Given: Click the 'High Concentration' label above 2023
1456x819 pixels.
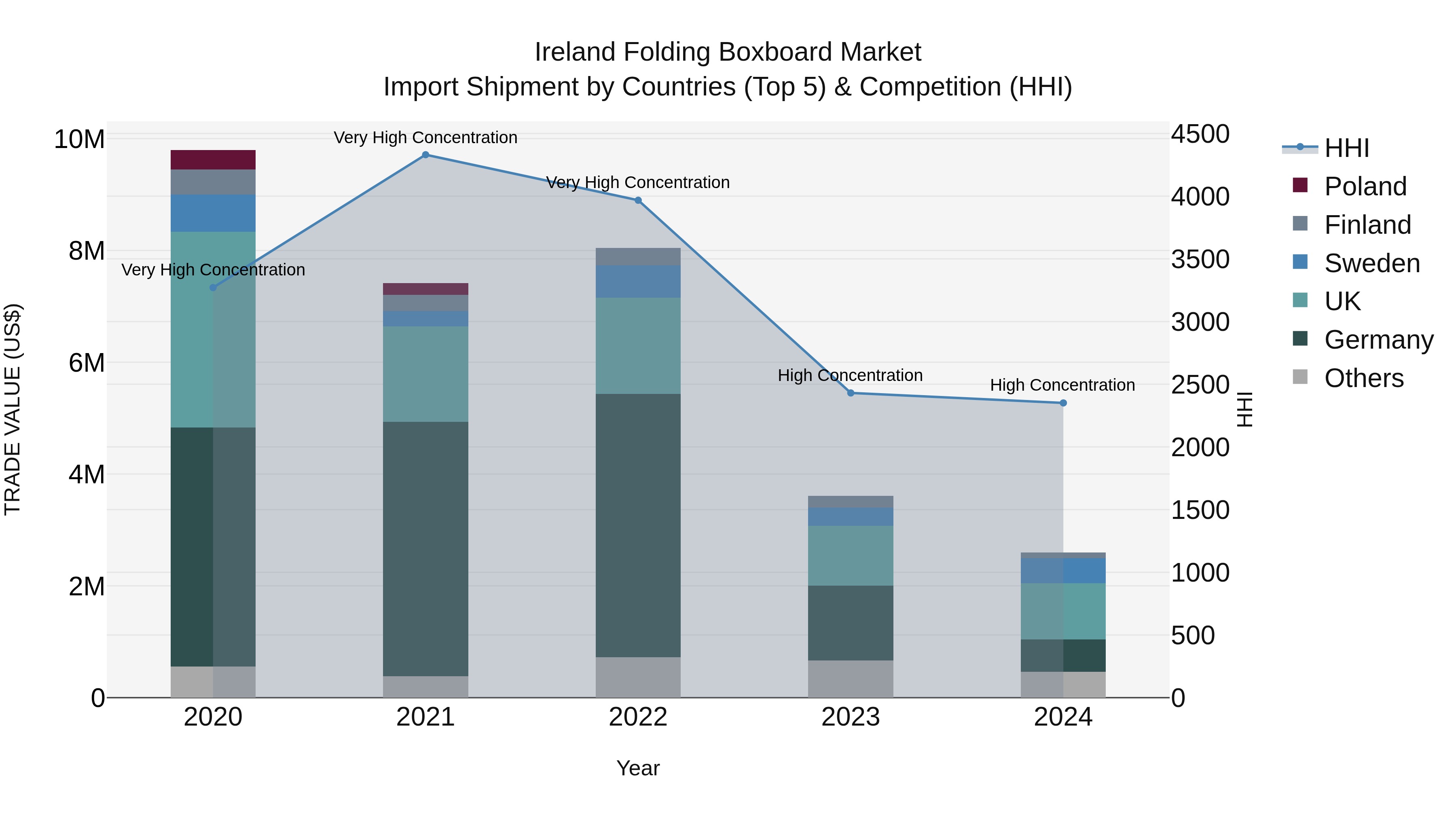Looking at the screenshot, I should point(850,375).
